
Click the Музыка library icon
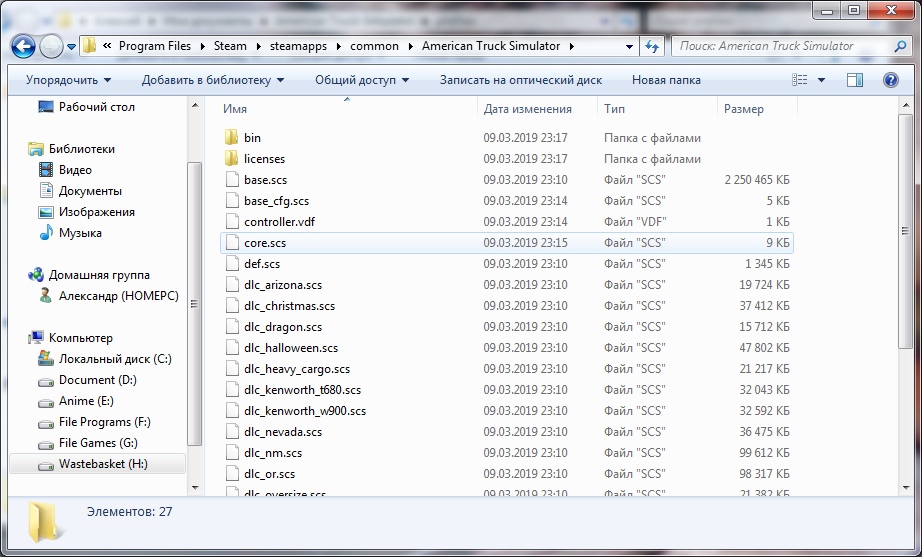46,233
